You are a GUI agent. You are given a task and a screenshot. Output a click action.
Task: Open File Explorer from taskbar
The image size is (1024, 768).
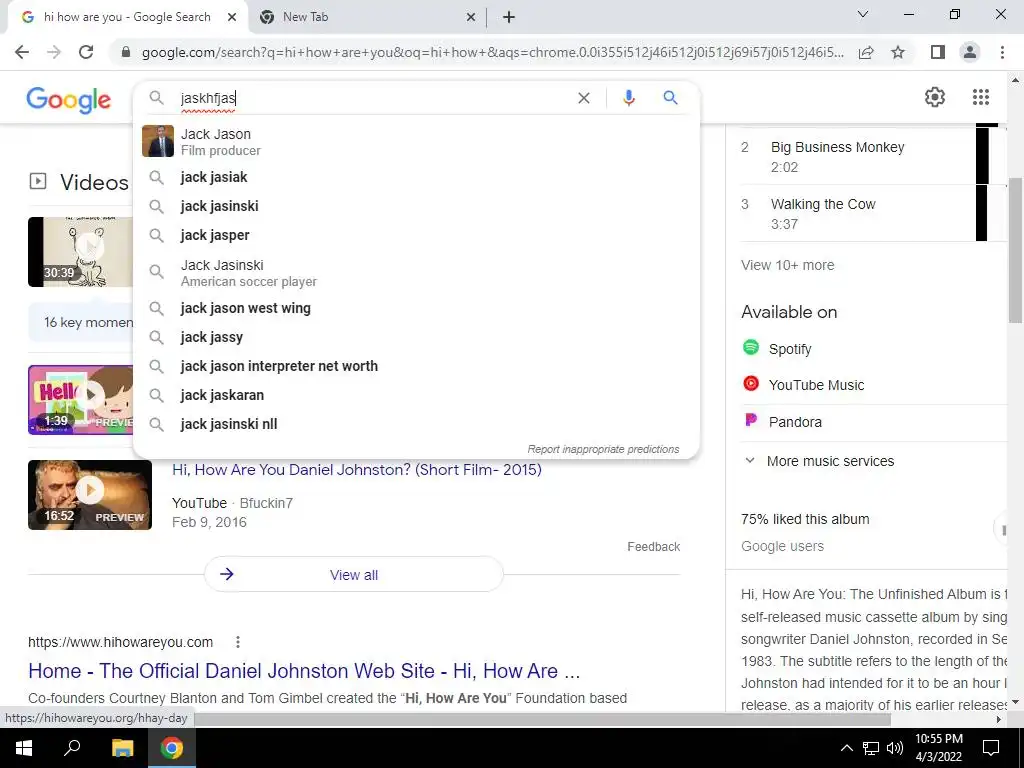(122, 748)
